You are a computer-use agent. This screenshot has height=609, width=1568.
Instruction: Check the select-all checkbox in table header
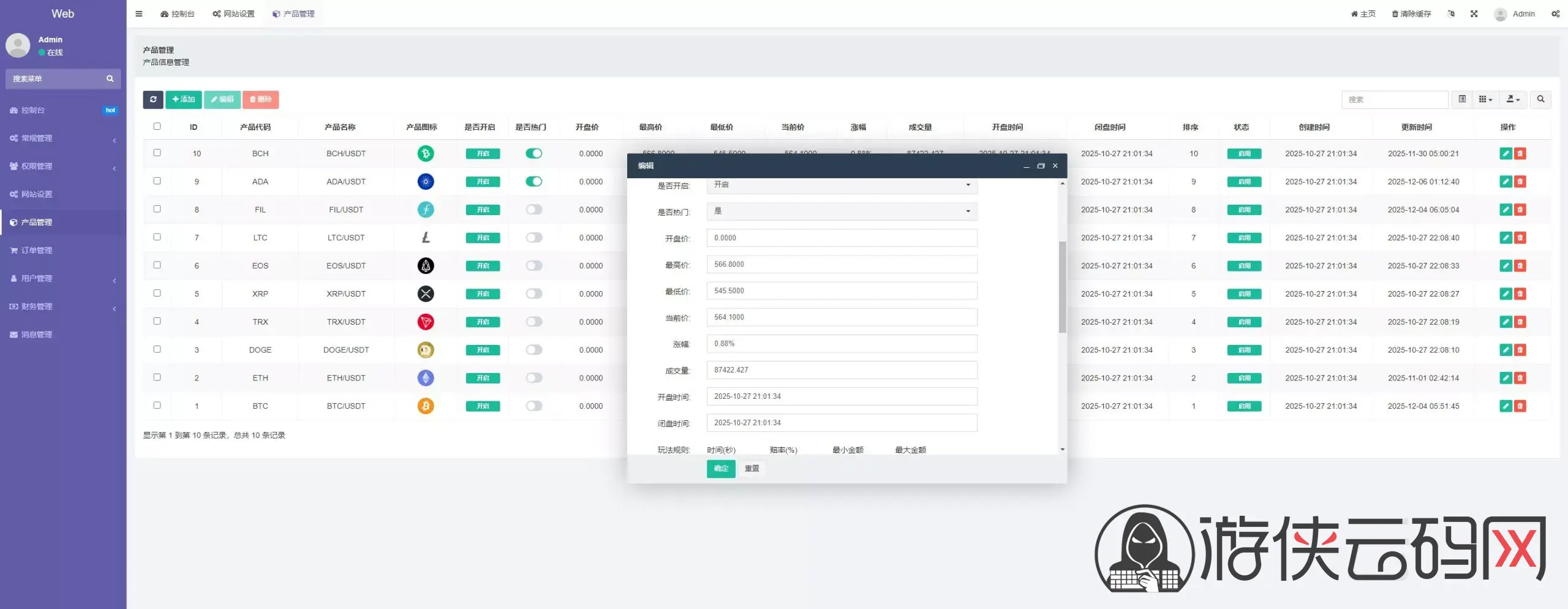click(x=157, y=127)
